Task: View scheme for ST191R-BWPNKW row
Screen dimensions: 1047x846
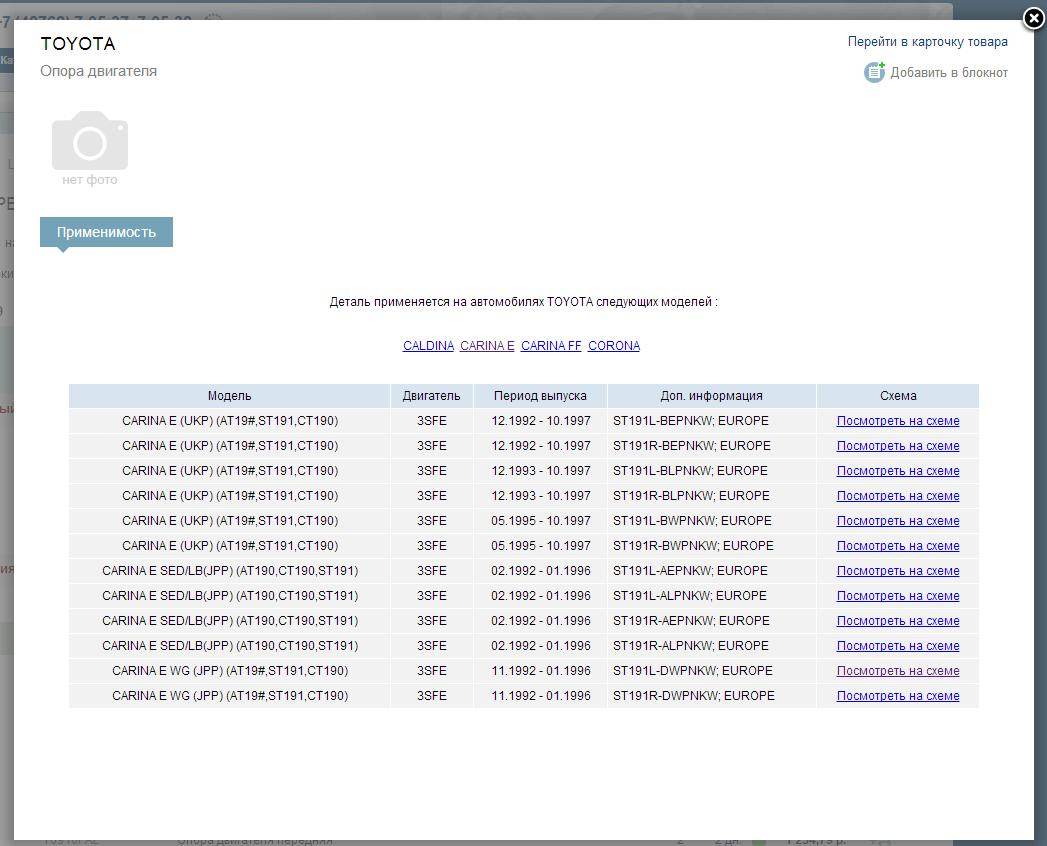Action: 897,546
